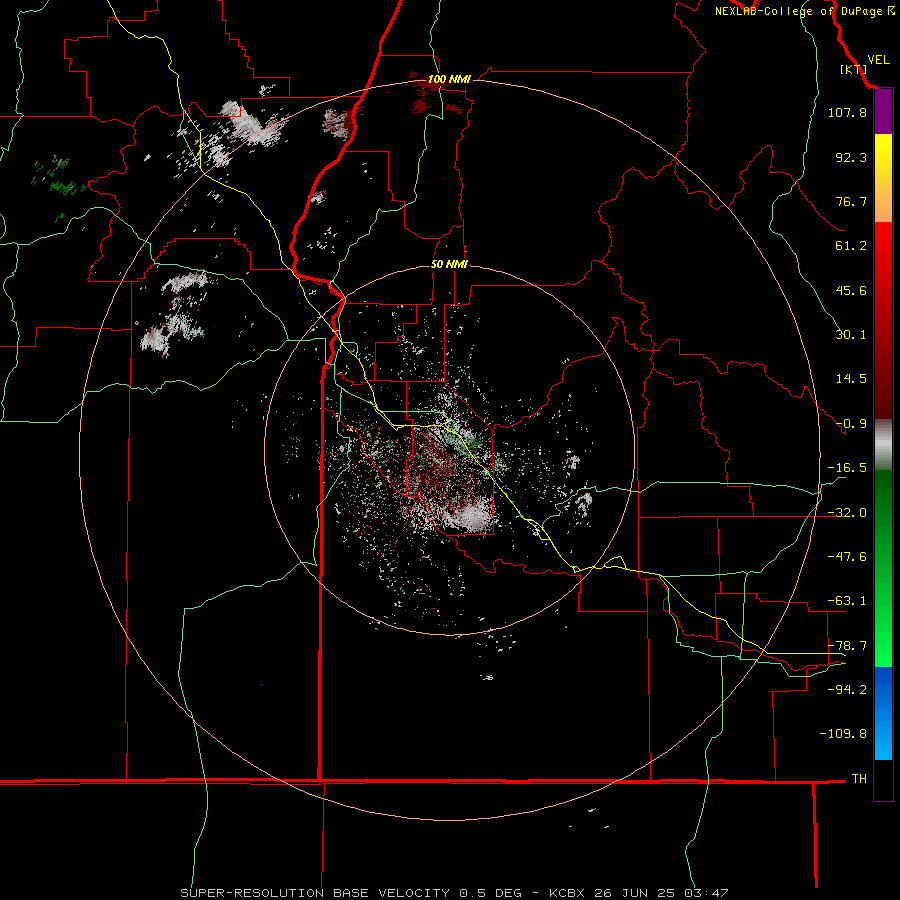Select the 92.3 velocity scale value
This screenshot has height=900, width=900.
[851, 157]
